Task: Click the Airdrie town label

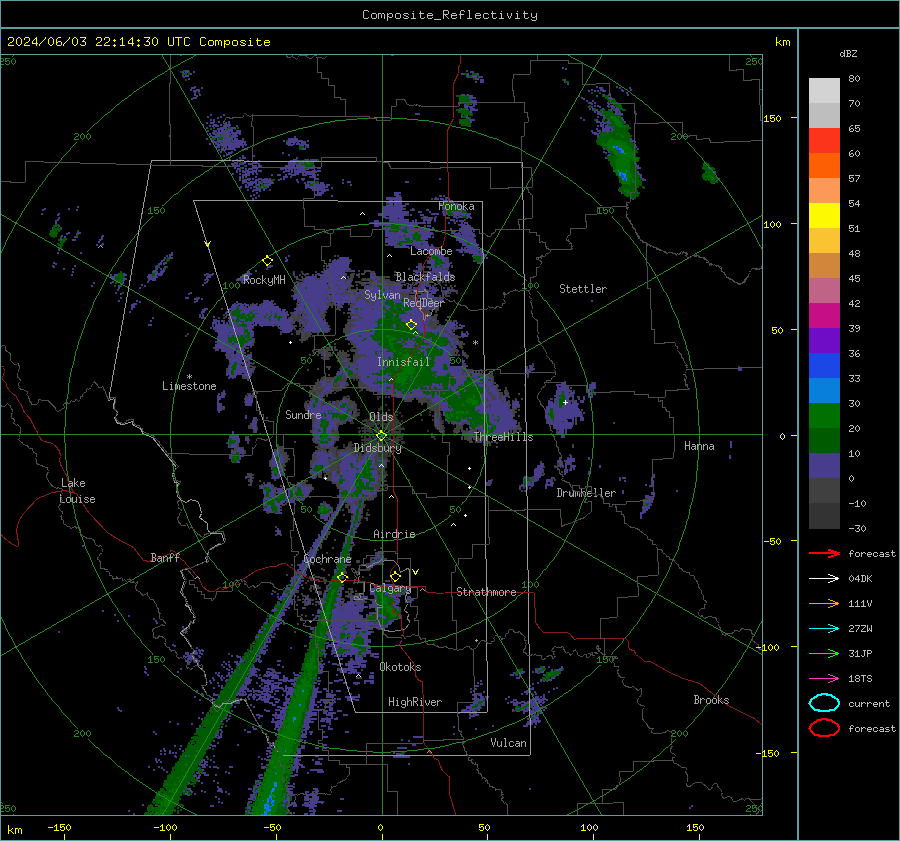Action: pos(394,534)
